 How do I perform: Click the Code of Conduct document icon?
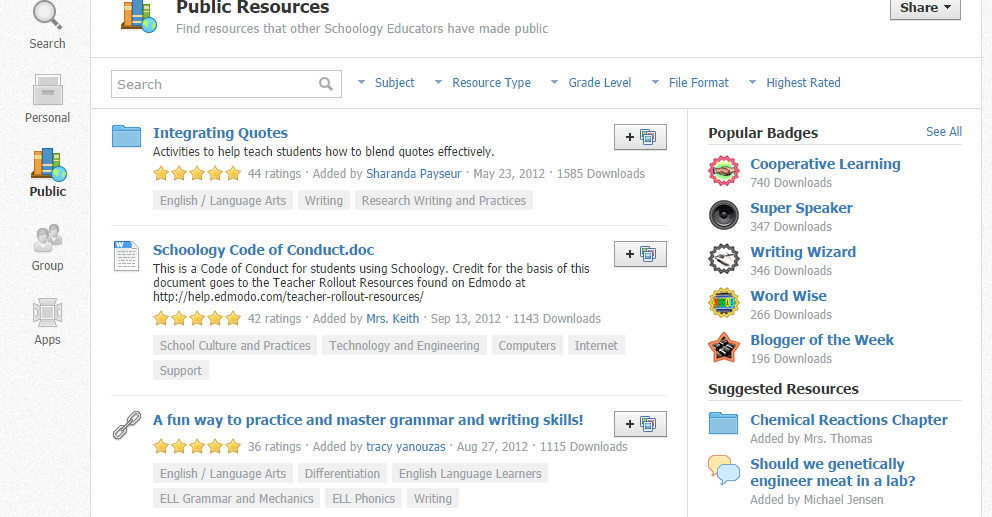point(126,256)
